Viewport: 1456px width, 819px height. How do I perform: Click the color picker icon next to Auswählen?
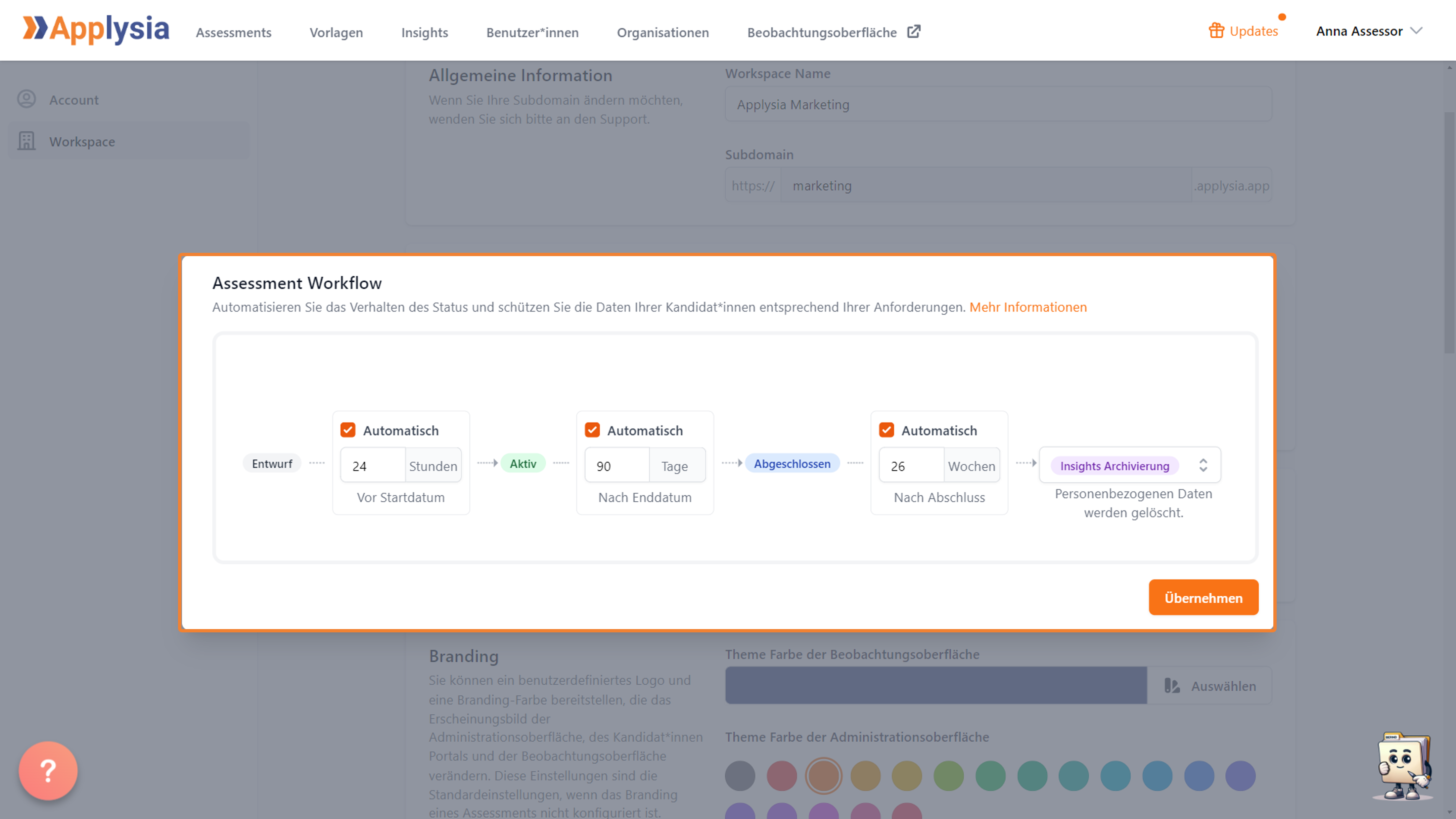1172,686
